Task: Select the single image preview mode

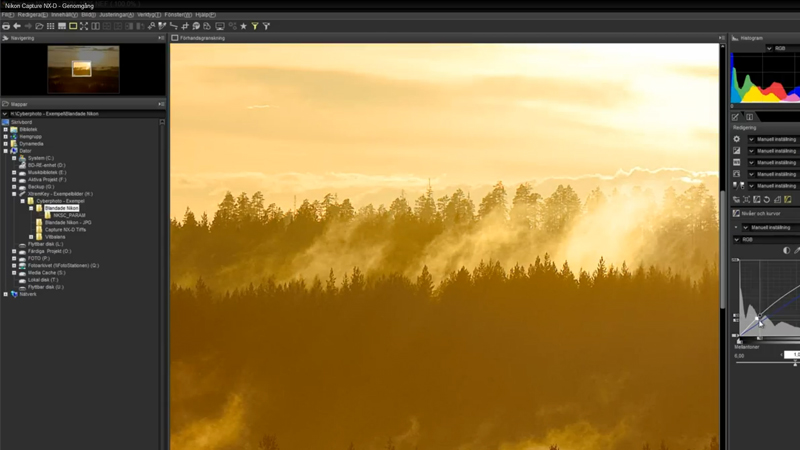Action: (73, 26)
